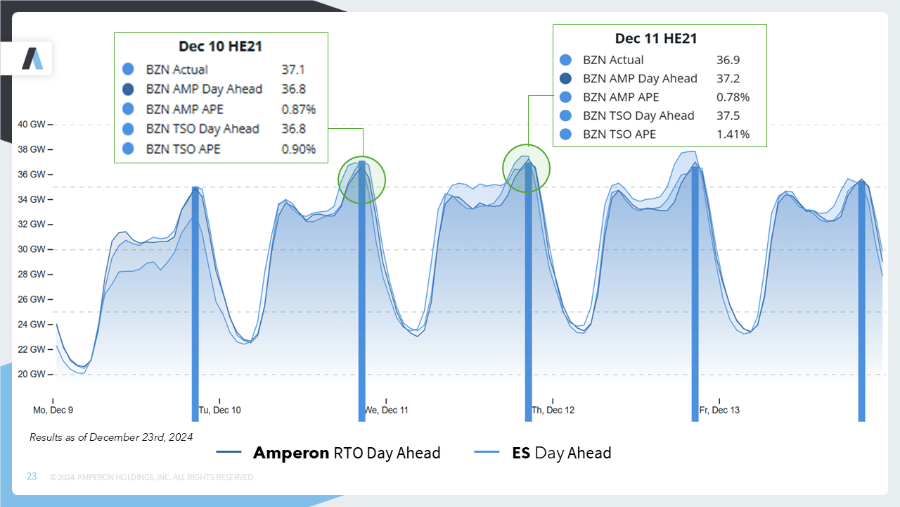Click the 36.9 actual value in Dec 11 tooltip
Viewport: 900px width, 507px height.
click(x=728, y=60)
